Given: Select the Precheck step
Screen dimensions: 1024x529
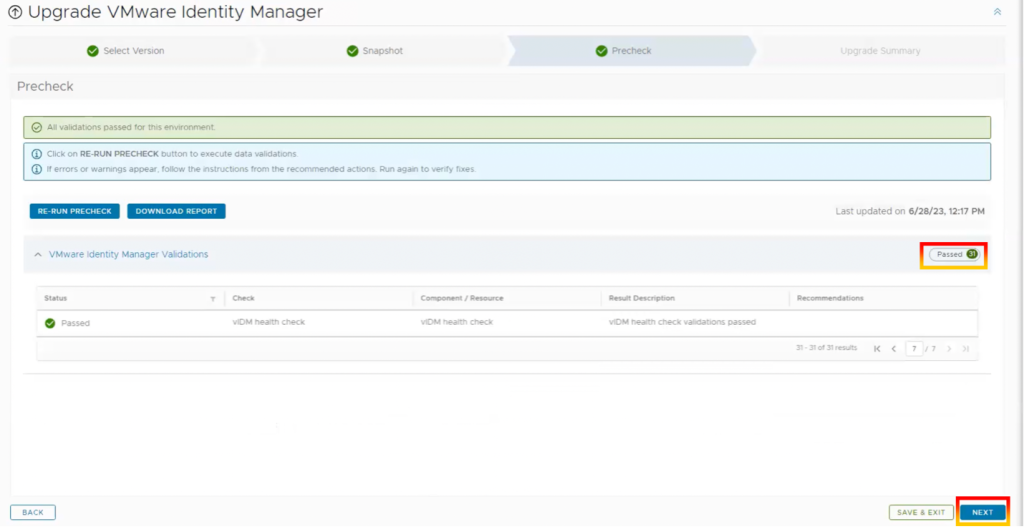Looking at the screenshot, I should [631, 51].
